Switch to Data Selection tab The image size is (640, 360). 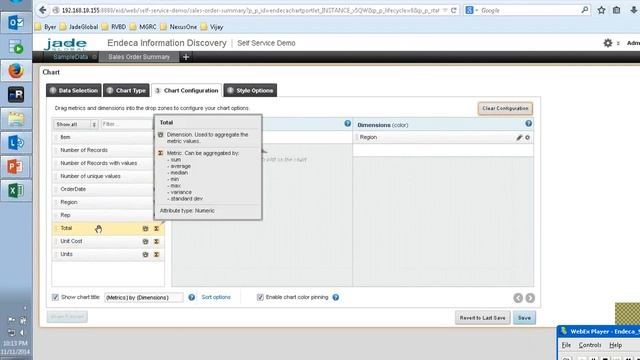click(74, 91)
